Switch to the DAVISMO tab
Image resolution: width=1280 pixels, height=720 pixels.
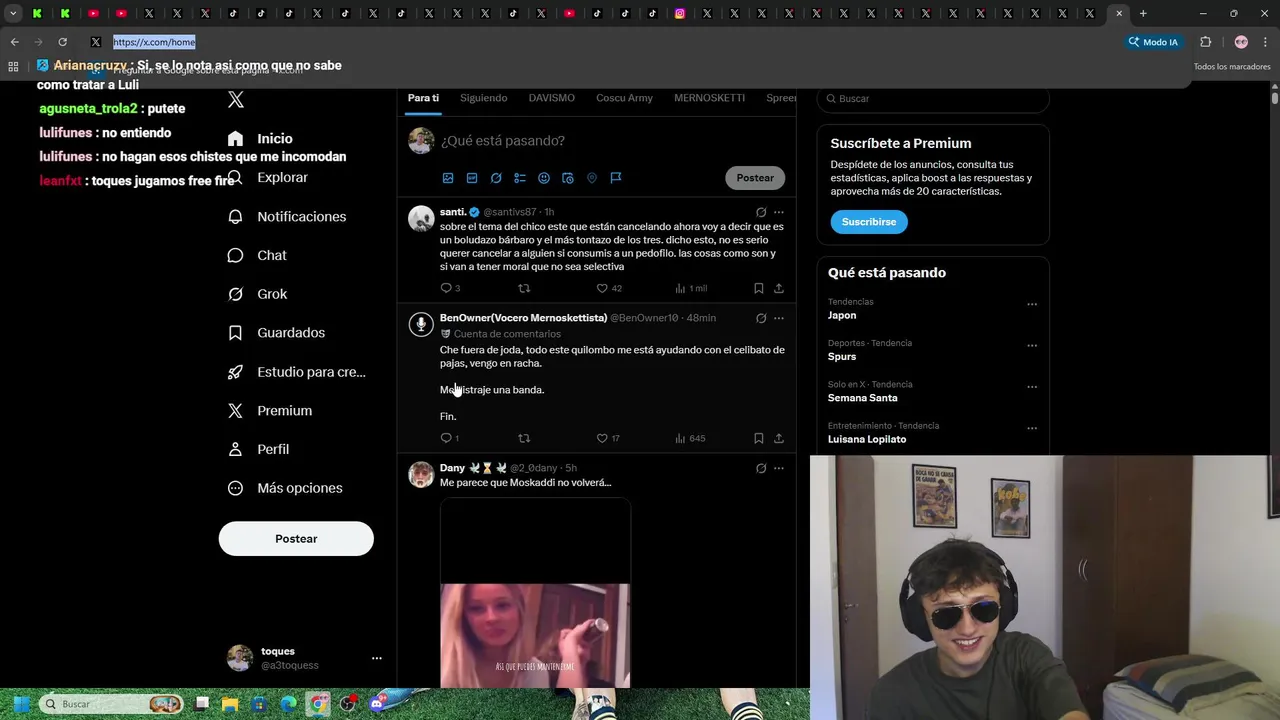click(x=552, y=98)
